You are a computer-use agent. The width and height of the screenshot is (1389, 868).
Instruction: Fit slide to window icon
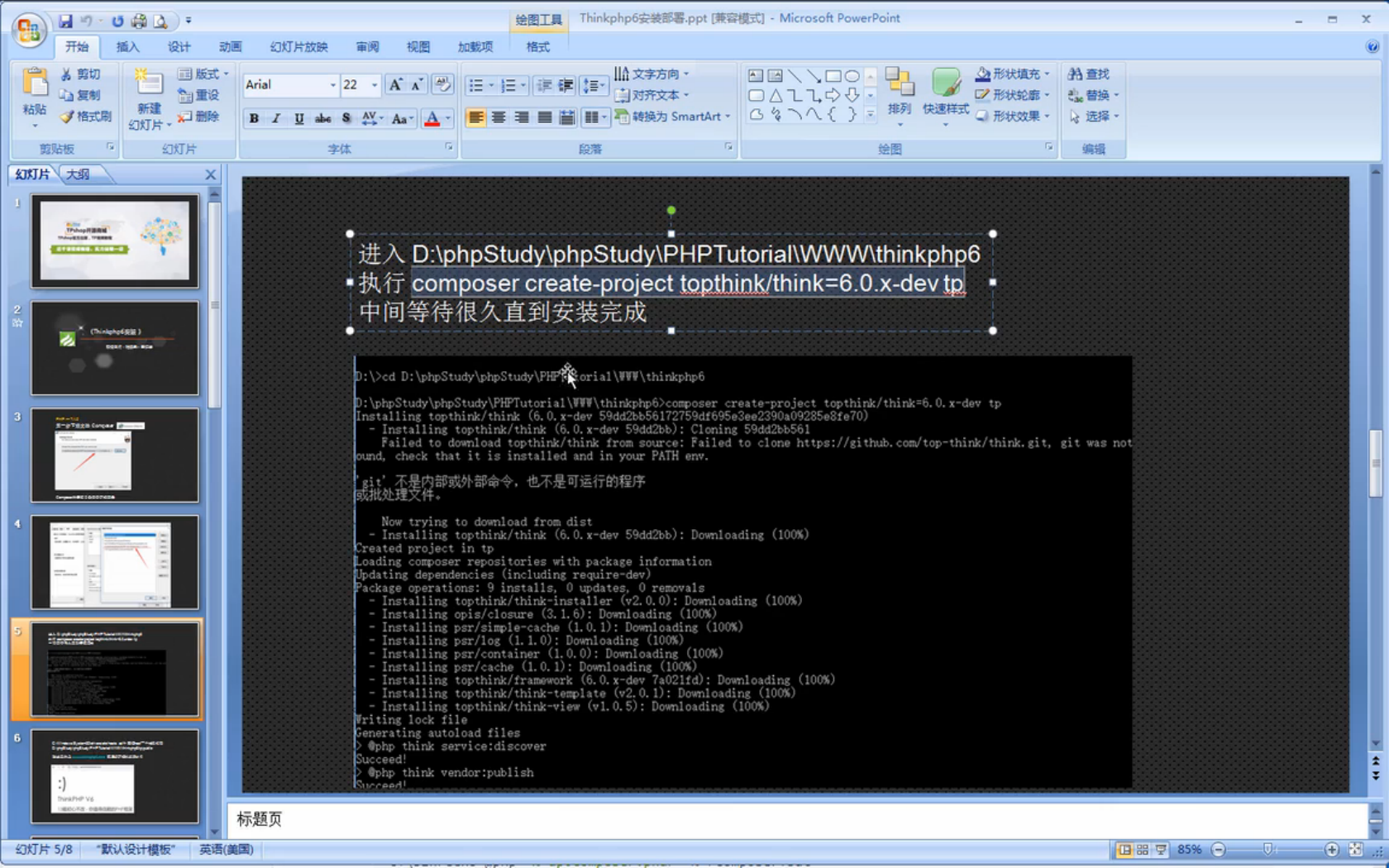click(x=1355, y=850)
